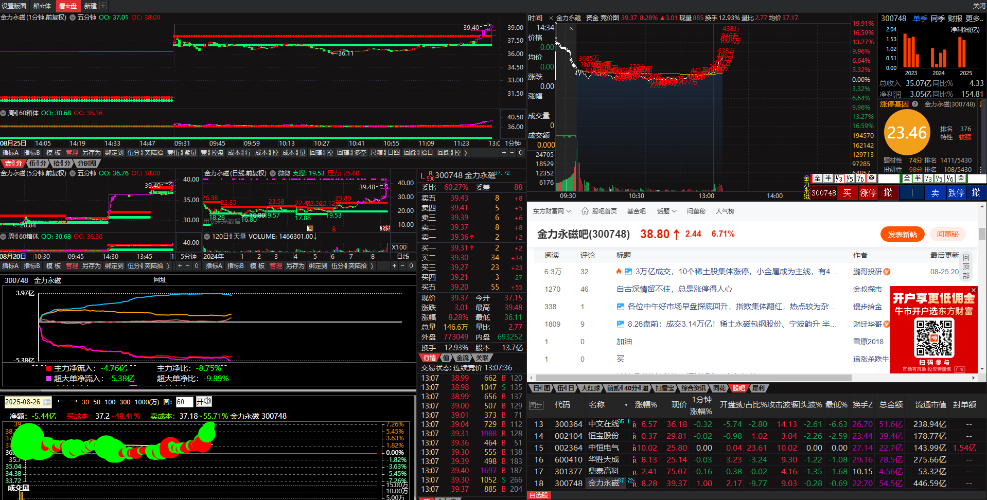Switch to the 拾分 period tab
The width and height of the screenshot is (987, 500).
(x=59, y=163)
